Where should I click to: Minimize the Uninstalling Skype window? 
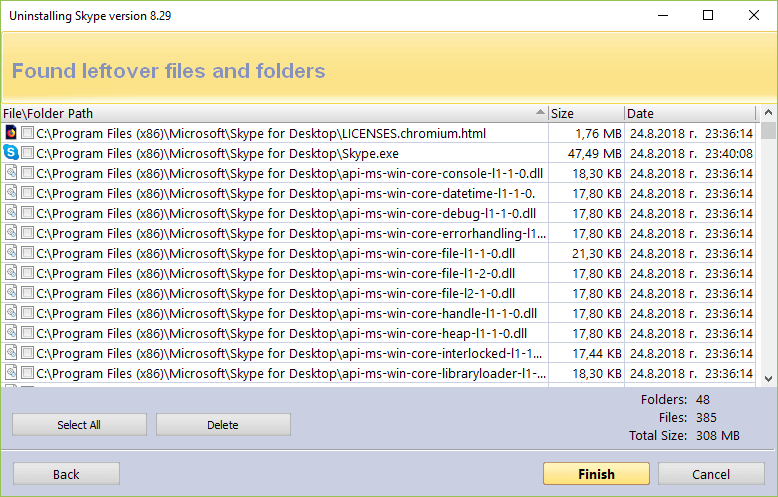[663, 15]
